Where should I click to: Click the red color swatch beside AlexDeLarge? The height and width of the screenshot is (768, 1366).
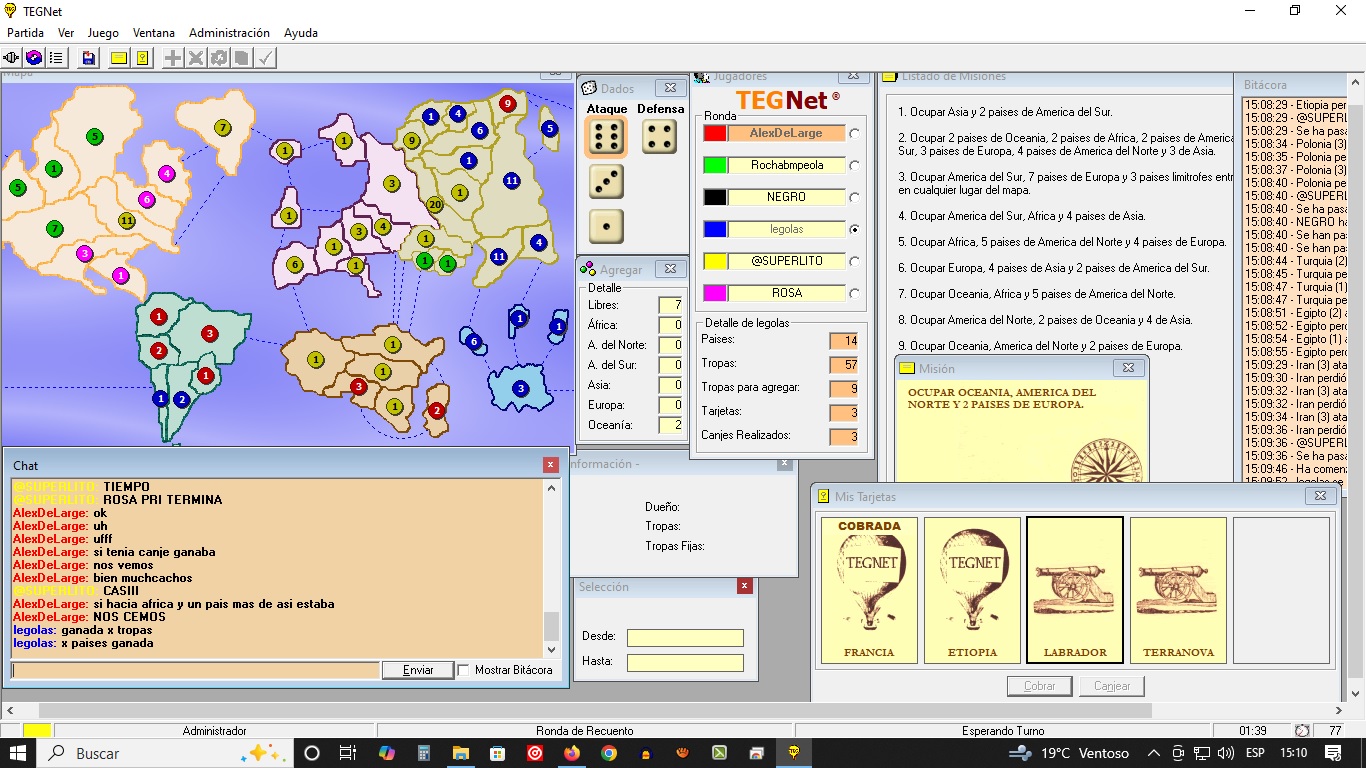click(x=714, y=133)
